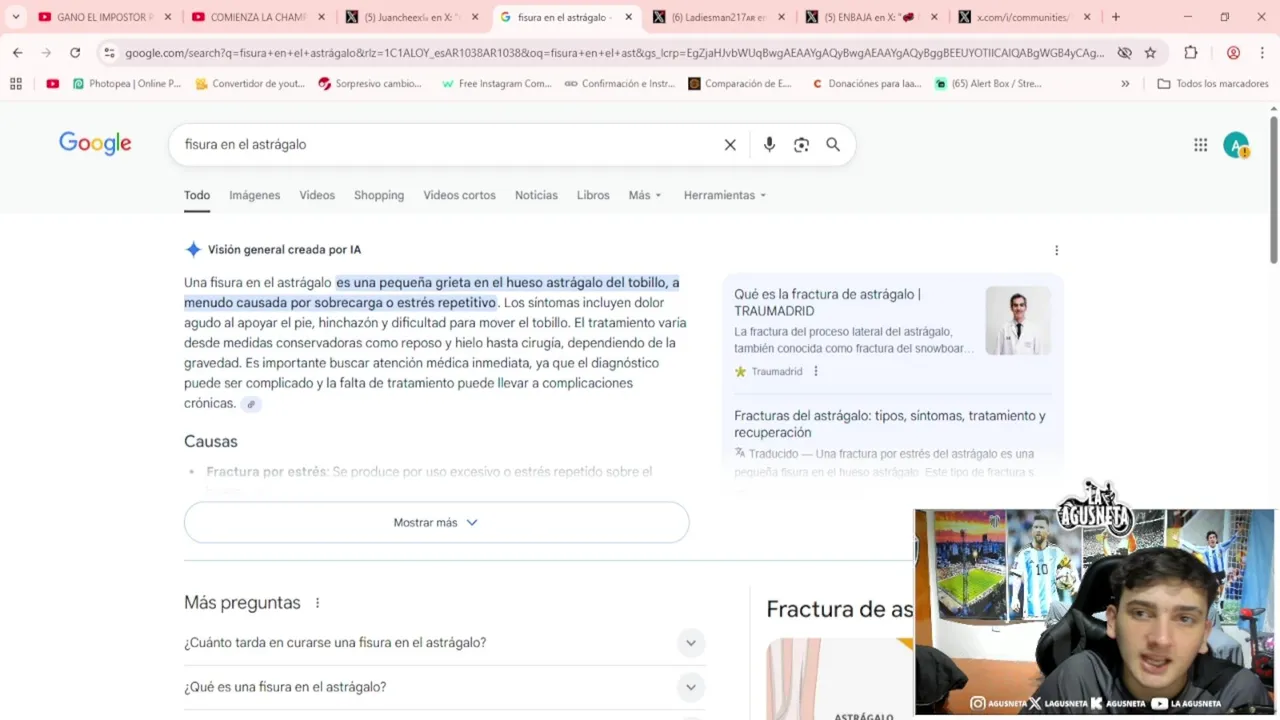Switch to the Imágenes tab
Screen dimensions: 1280x720
tap(254, 195)
